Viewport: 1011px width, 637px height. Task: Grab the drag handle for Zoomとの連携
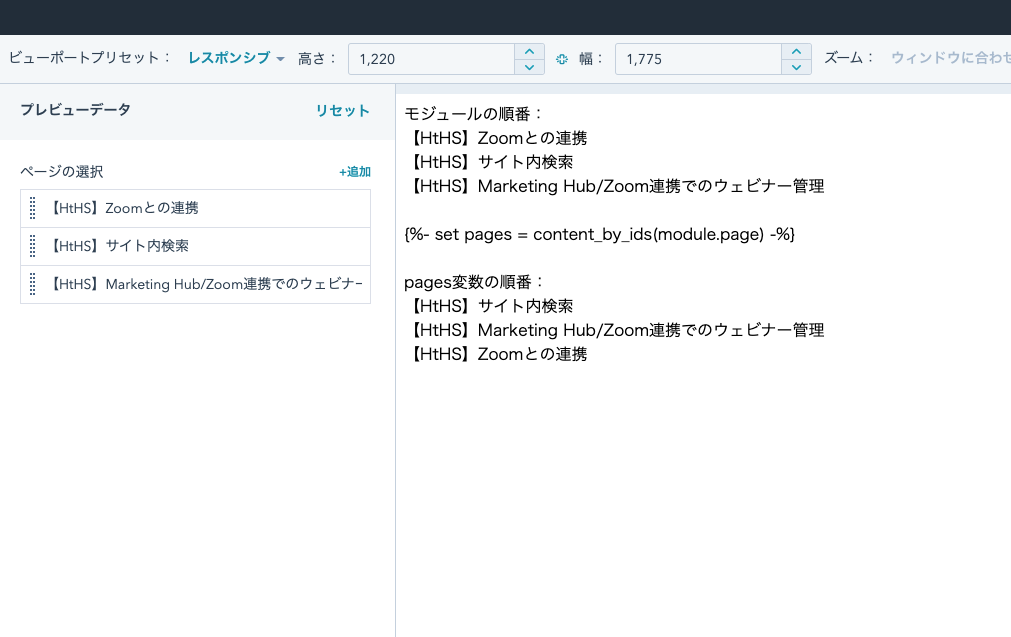[32, 208]
